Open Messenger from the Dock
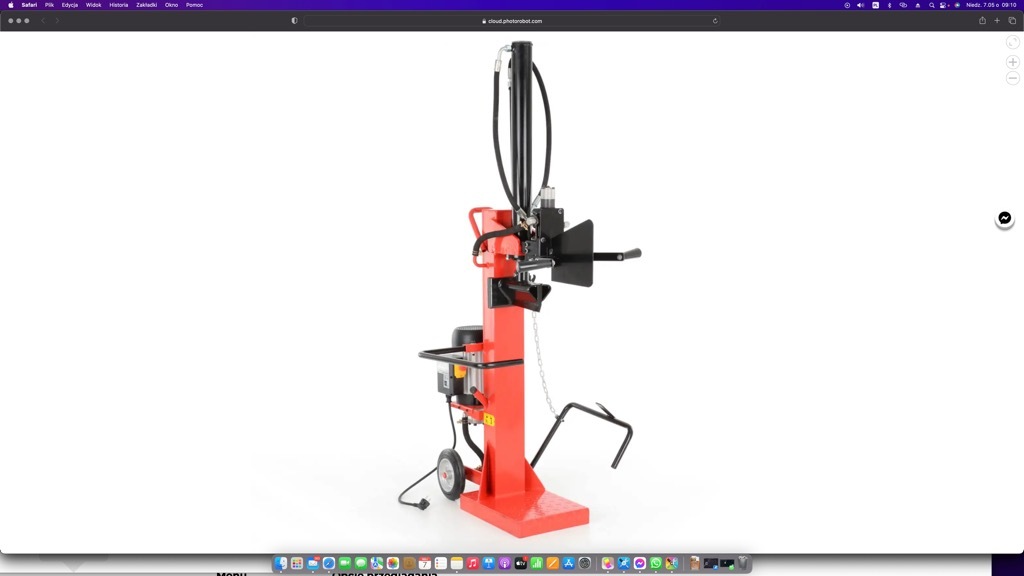Screen dimensions: 1024x576 [x=640, y=564]
